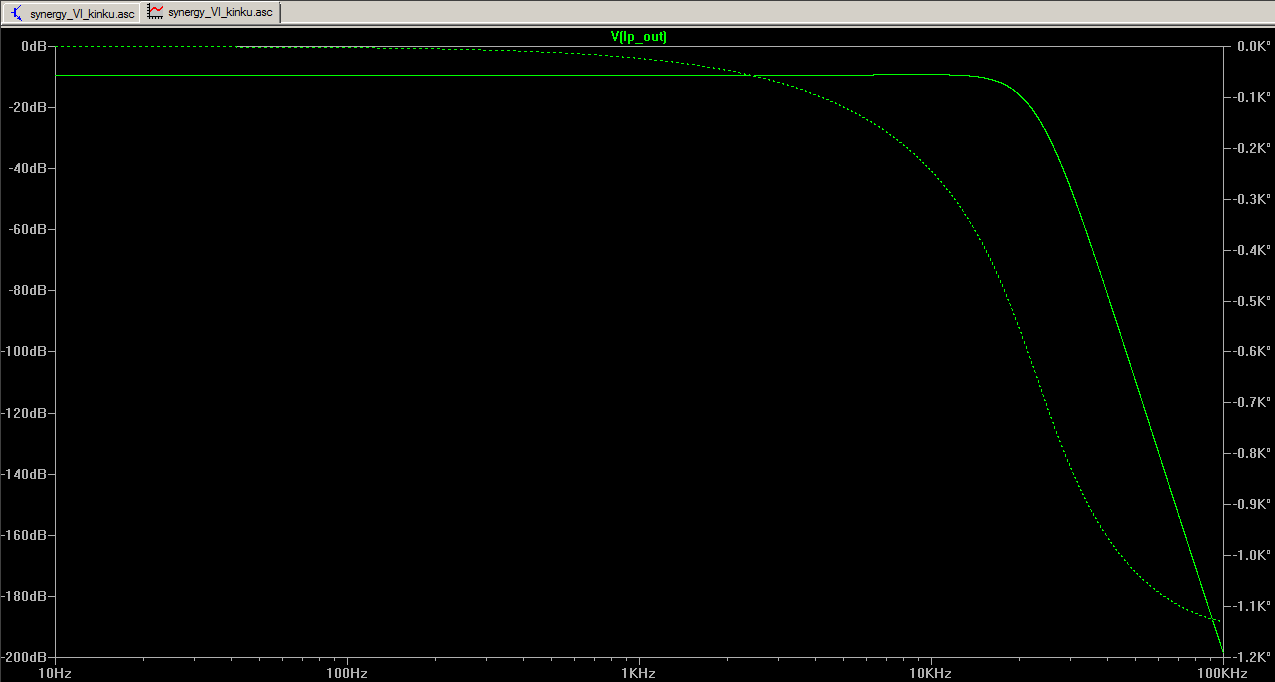Screen dimensions: 1275x682
Task: Click the 1KHz frequency axis label
Action: (x=639, y=674)
